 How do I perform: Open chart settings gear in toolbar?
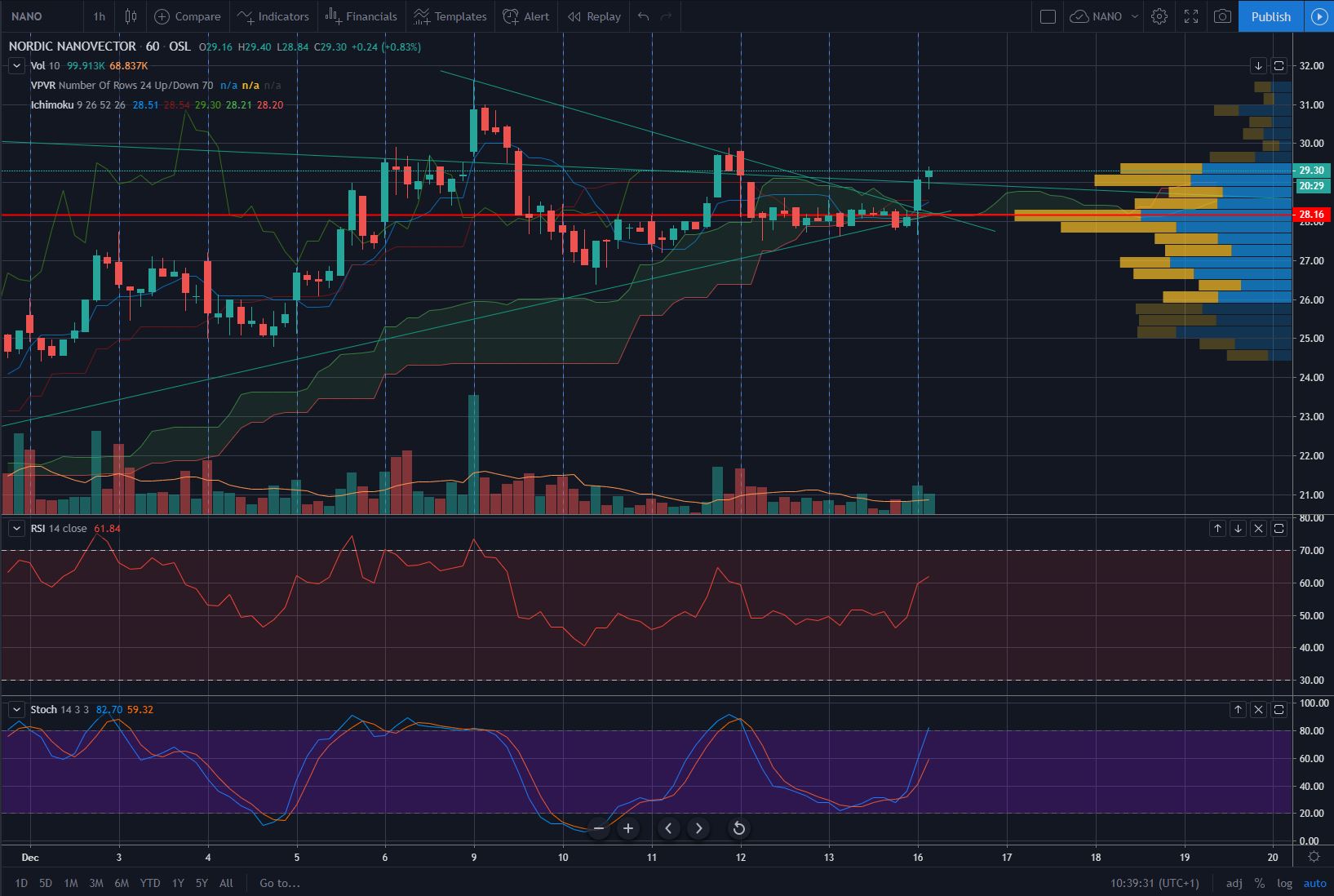tap(1159, 16)
